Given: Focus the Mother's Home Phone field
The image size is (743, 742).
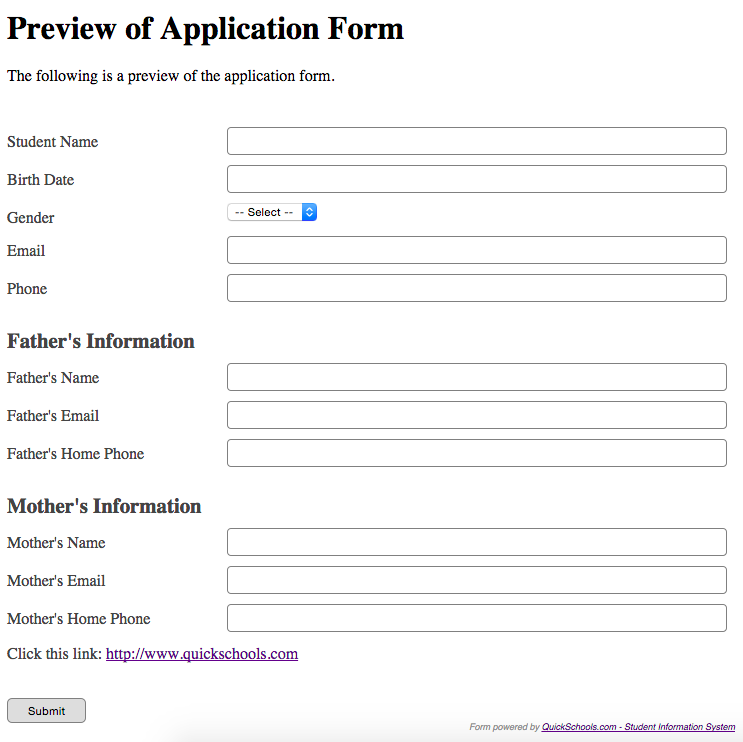Looking at the screenshot, I should (x=476, y=618).
